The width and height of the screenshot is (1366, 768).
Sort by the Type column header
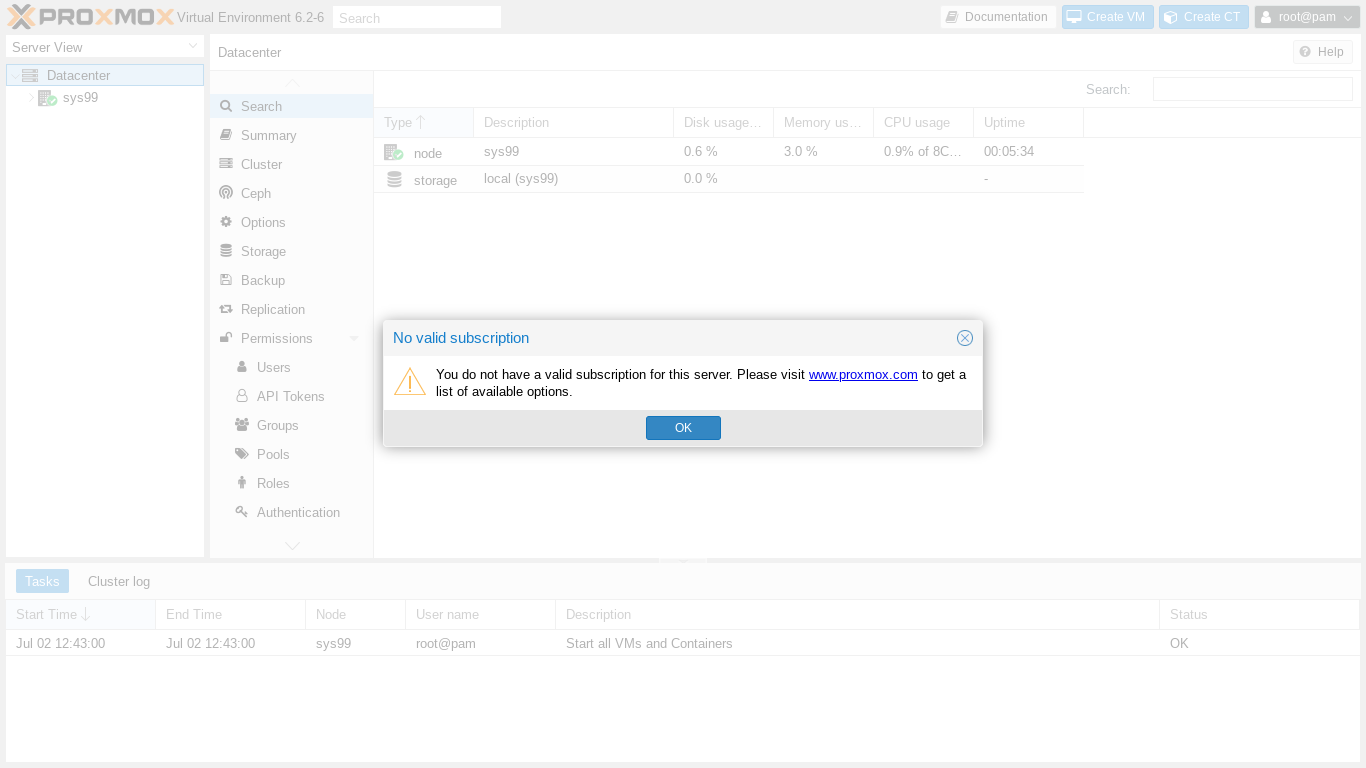[399, 123]
